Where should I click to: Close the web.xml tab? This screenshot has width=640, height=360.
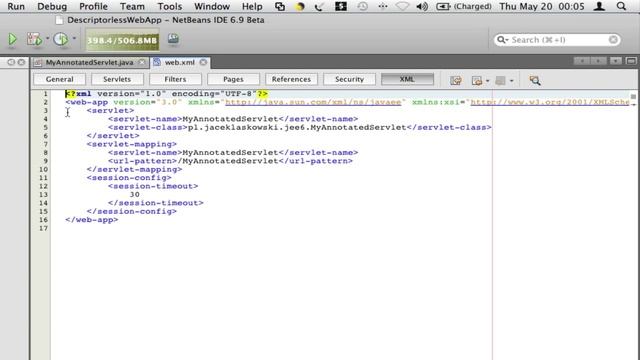[x=203, y=62]
